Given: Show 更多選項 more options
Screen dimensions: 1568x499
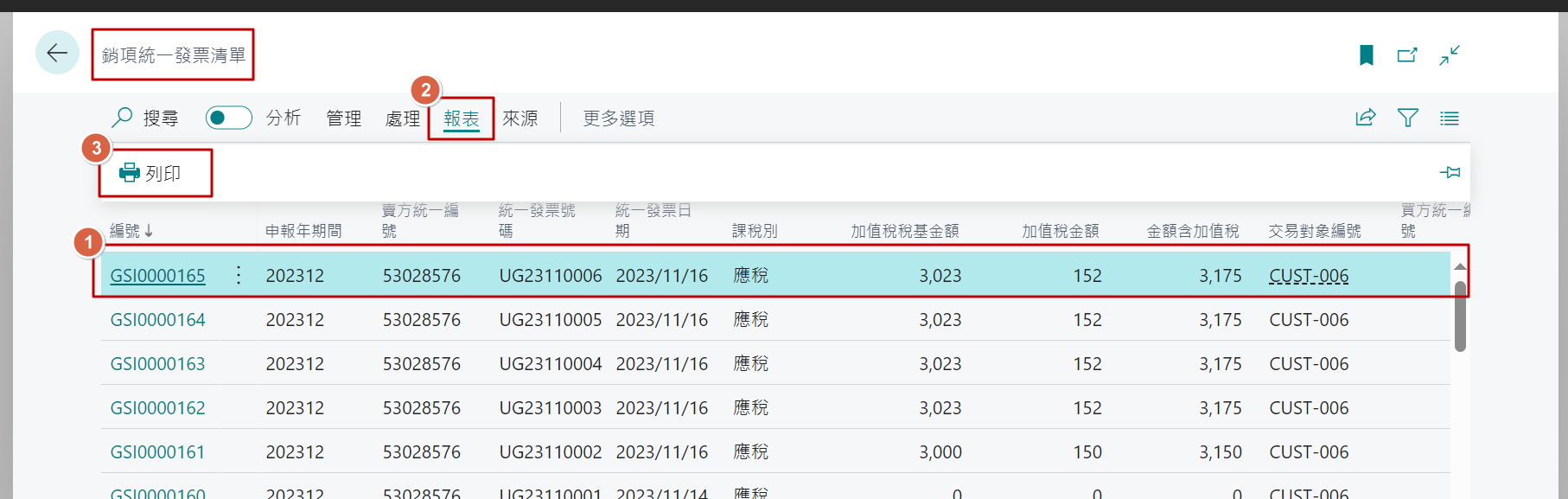Looking at the screenshot, I should pyautogui.click(x=619, y=118).
